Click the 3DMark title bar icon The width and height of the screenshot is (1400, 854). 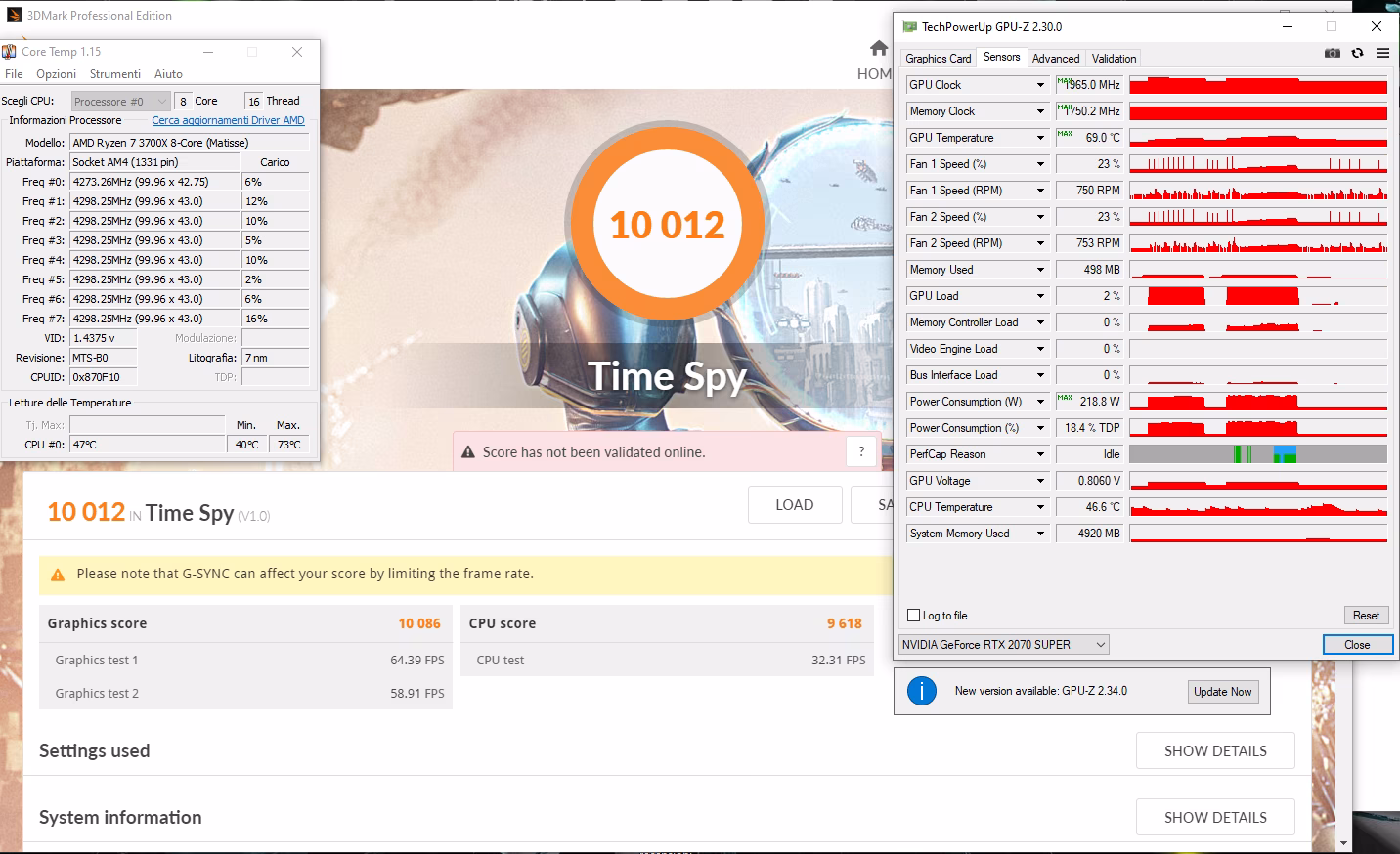pos(14,15)
